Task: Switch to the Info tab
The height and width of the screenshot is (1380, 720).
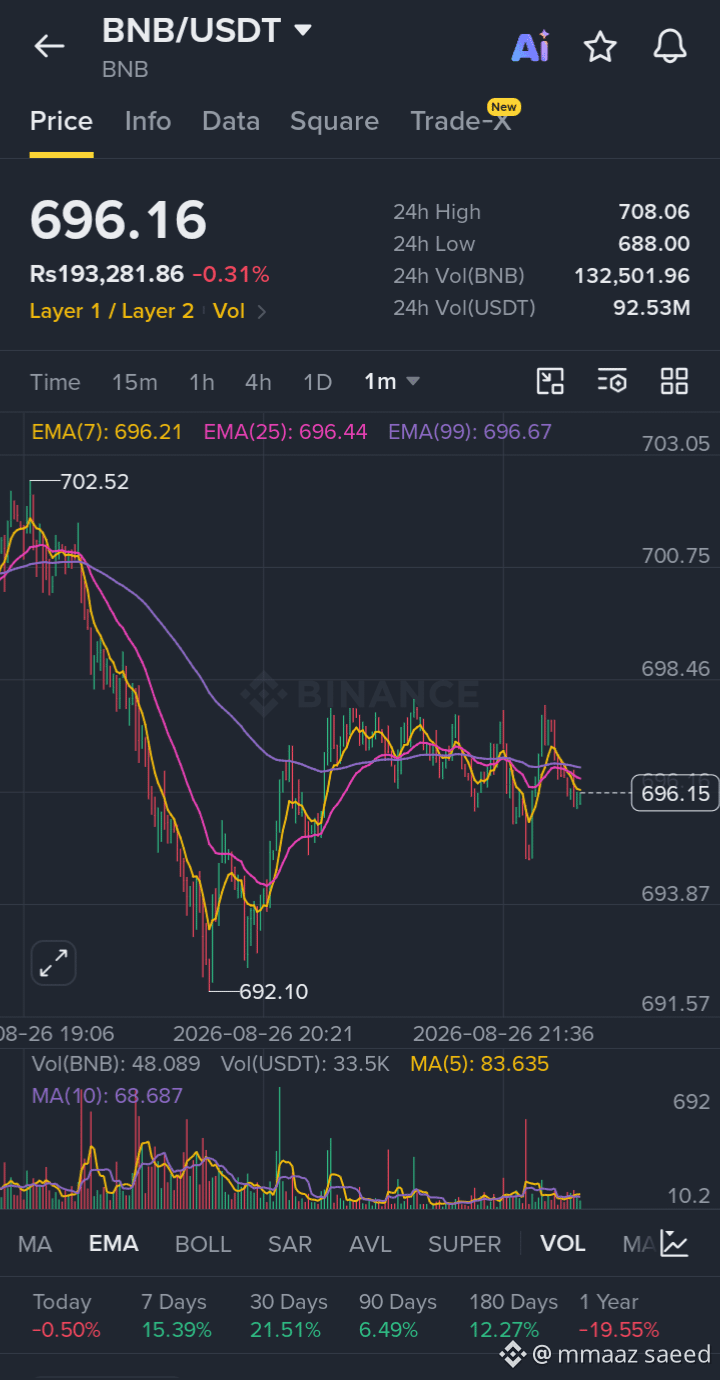Action: click(148, 121)
